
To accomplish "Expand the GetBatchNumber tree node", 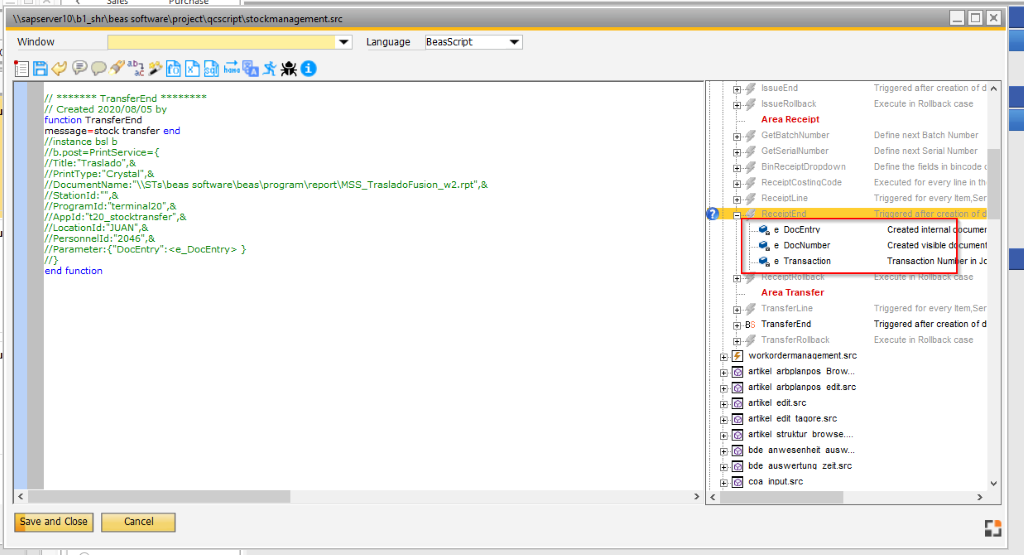I will point(737,136).
